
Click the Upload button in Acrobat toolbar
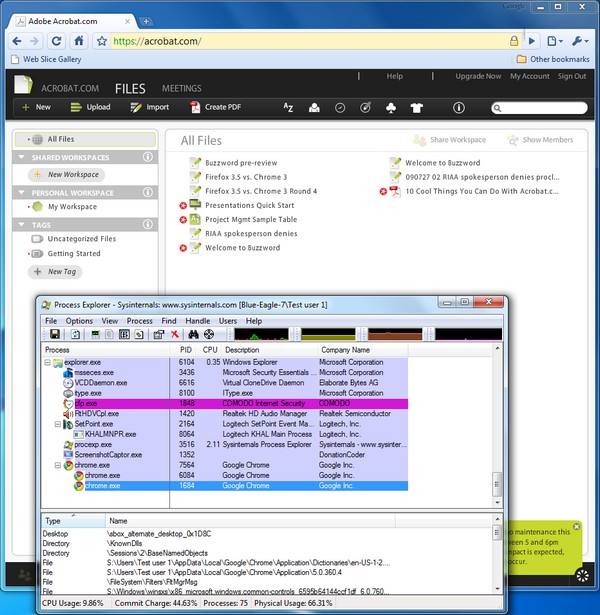coord(90,107)
